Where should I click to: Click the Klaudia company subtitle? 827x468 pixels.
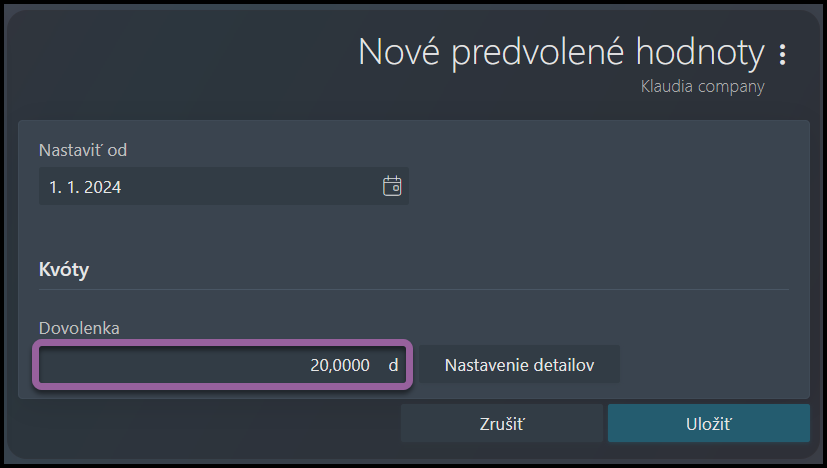pos(703,87)
